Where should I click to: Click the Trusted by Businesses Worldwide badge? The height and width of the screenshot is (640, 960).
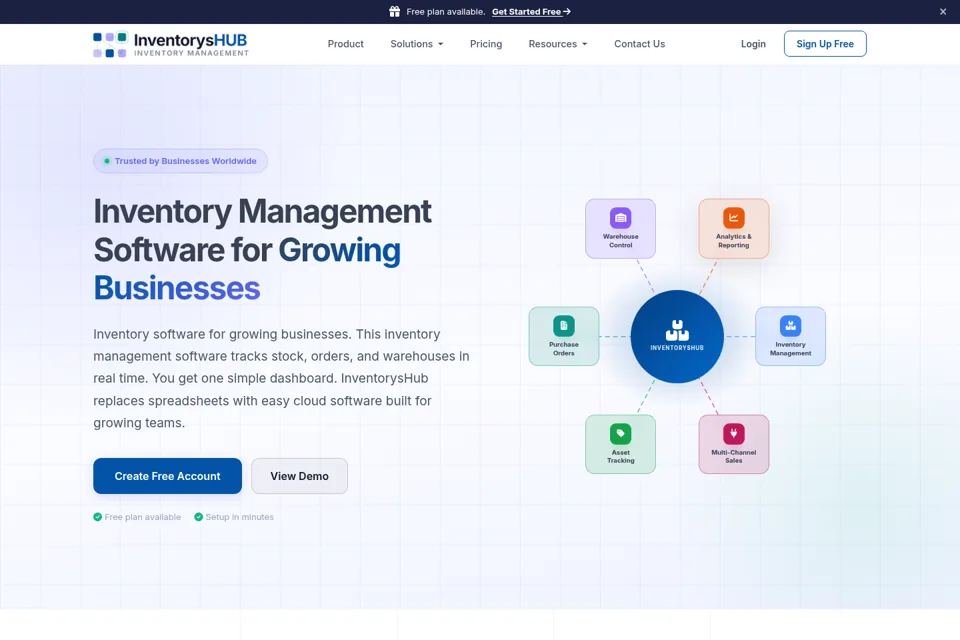[180, 161]
